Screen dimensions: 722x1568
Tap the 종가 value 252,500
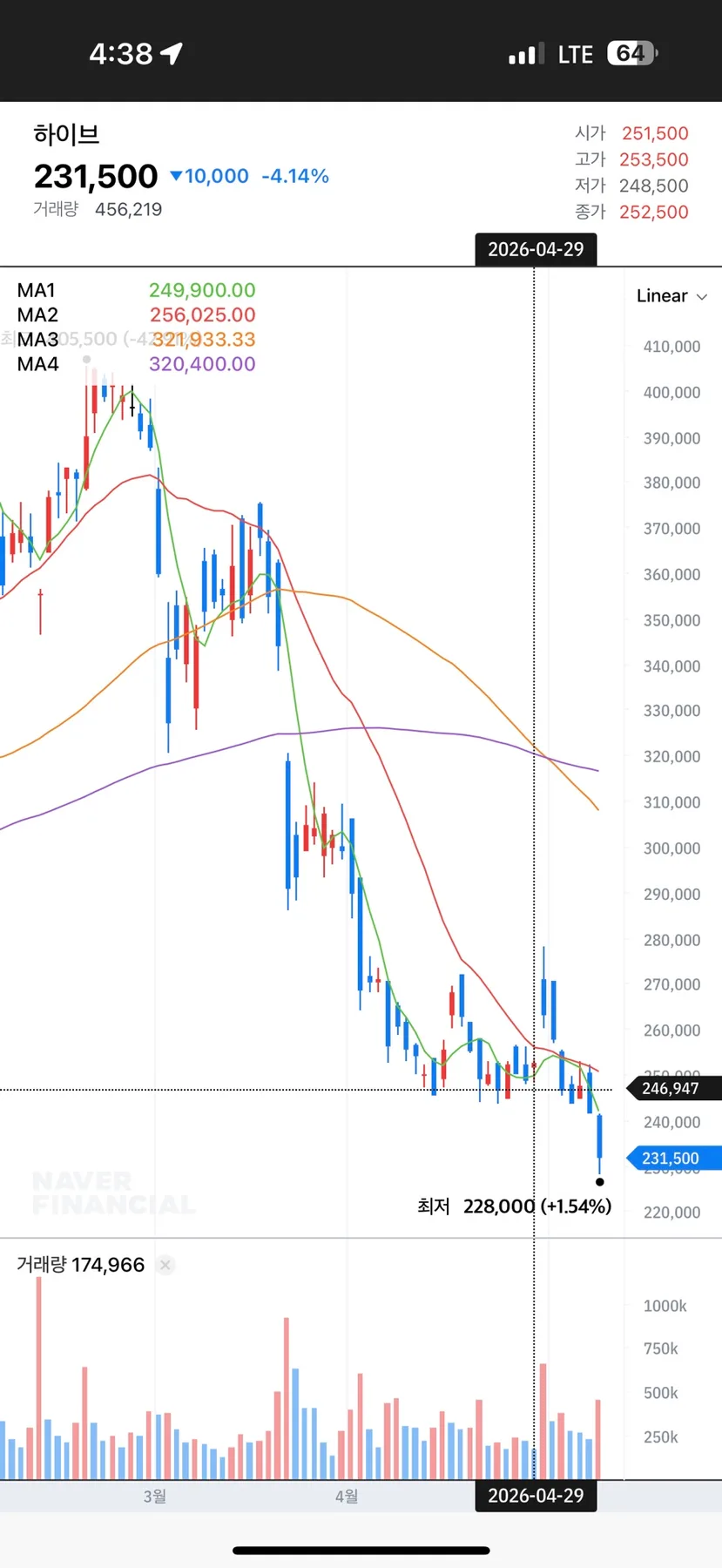tap(654, 212)
